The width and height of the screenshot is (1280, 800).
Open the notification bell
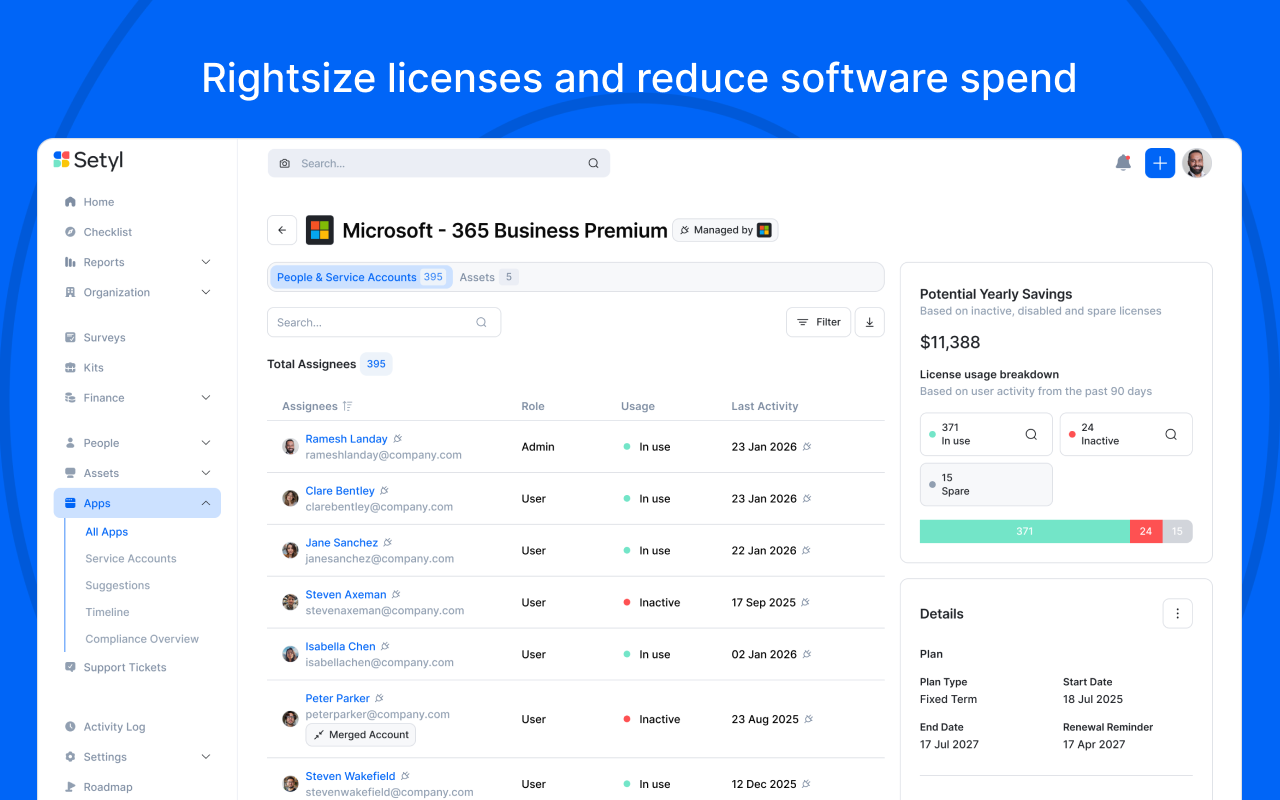1122,162
